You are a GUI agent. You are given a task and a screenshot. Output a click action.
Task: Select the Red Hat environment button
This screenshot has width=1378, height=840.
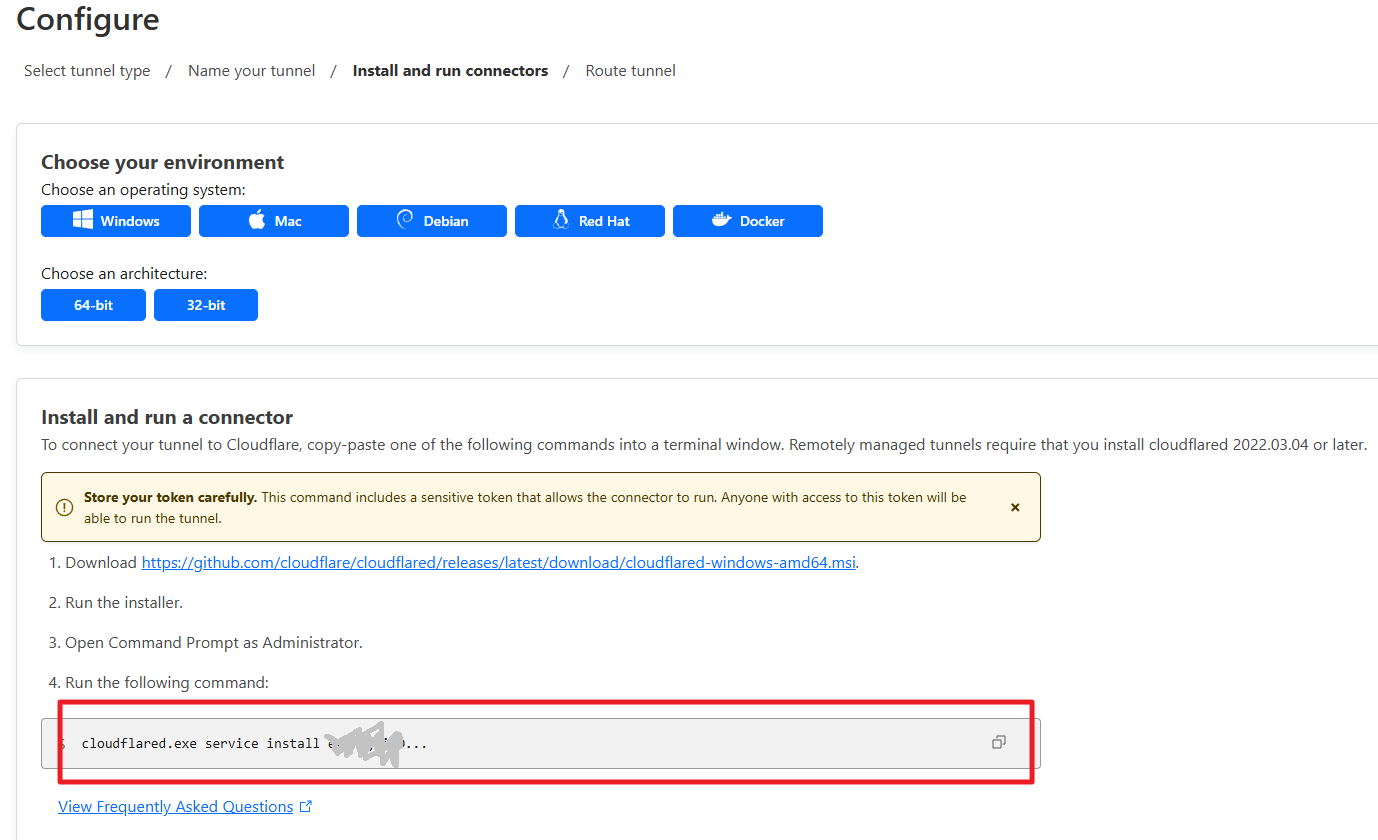click(590, 221)
